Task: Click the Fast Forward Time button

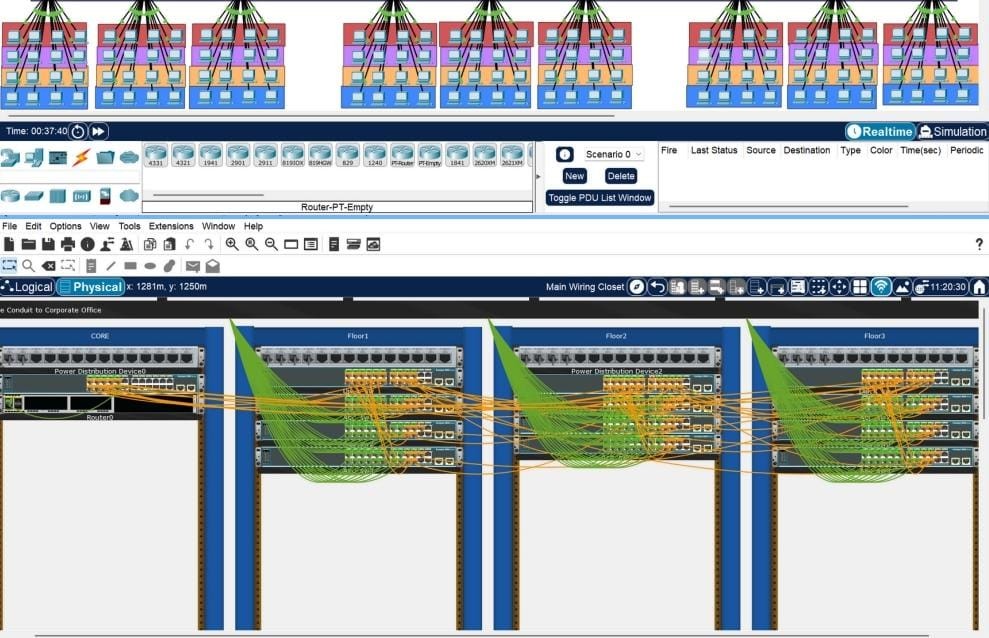Action: coord(98,132)
